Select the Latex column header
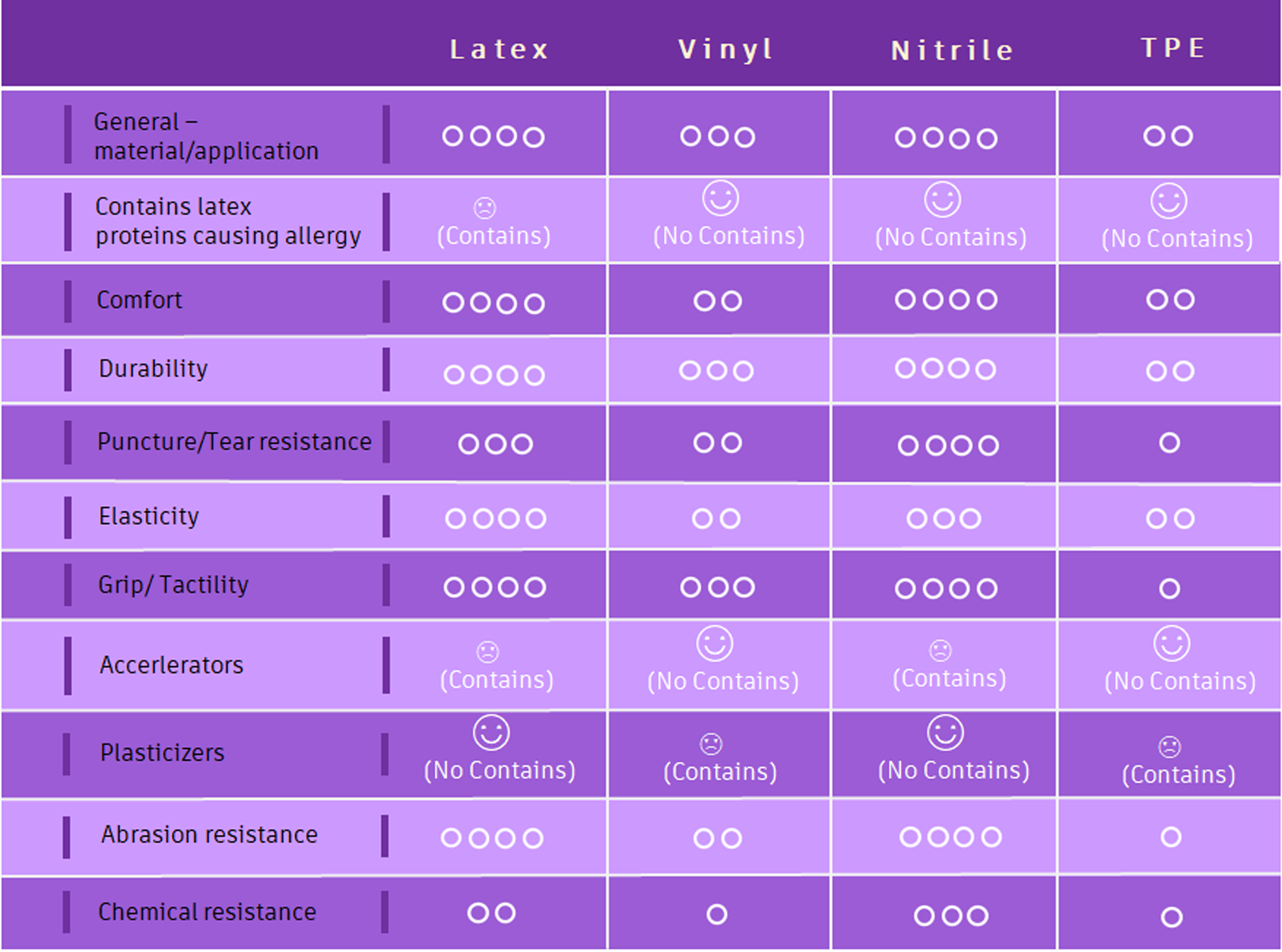 pyautogui.click(x=499, y=50)
